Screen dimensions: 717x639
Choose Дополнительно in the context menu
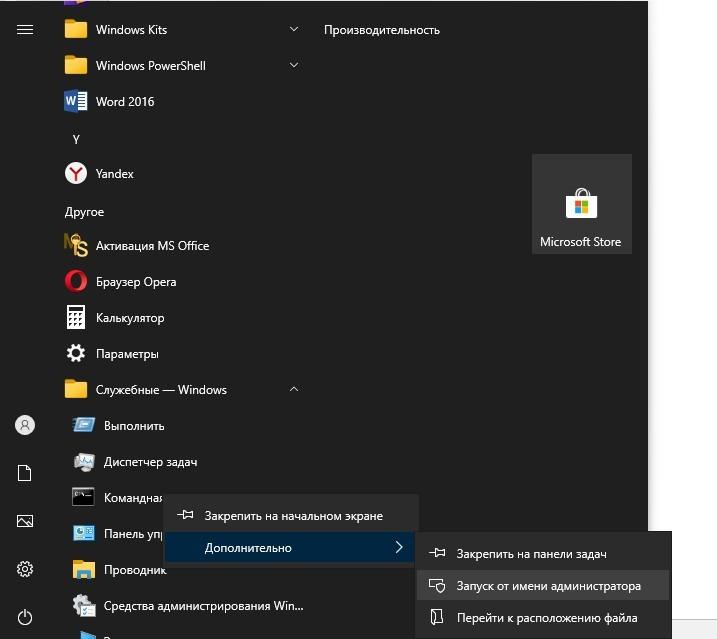click(291, 547)
